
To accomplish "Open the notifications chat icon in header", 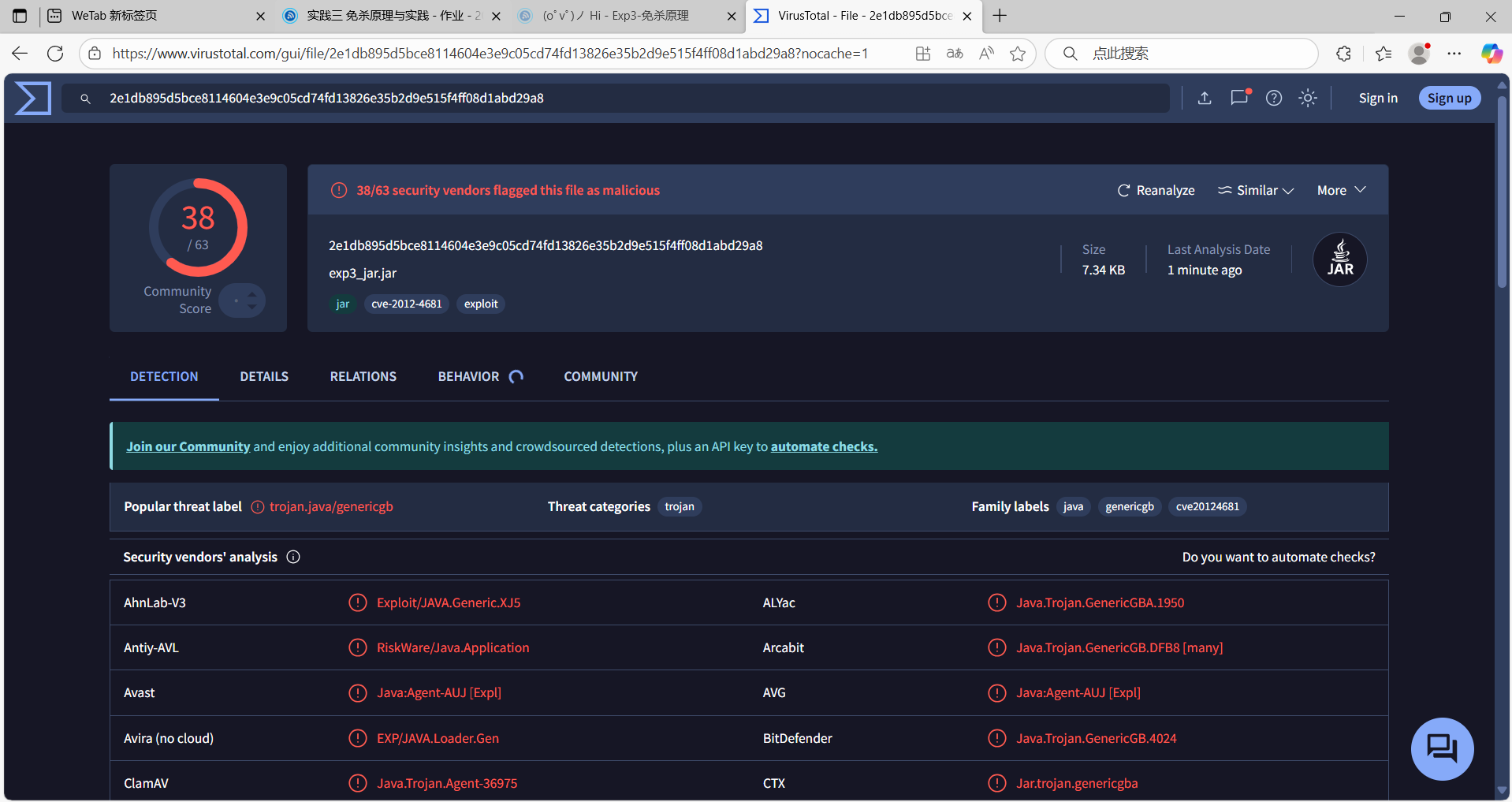I will (1239, 98).
